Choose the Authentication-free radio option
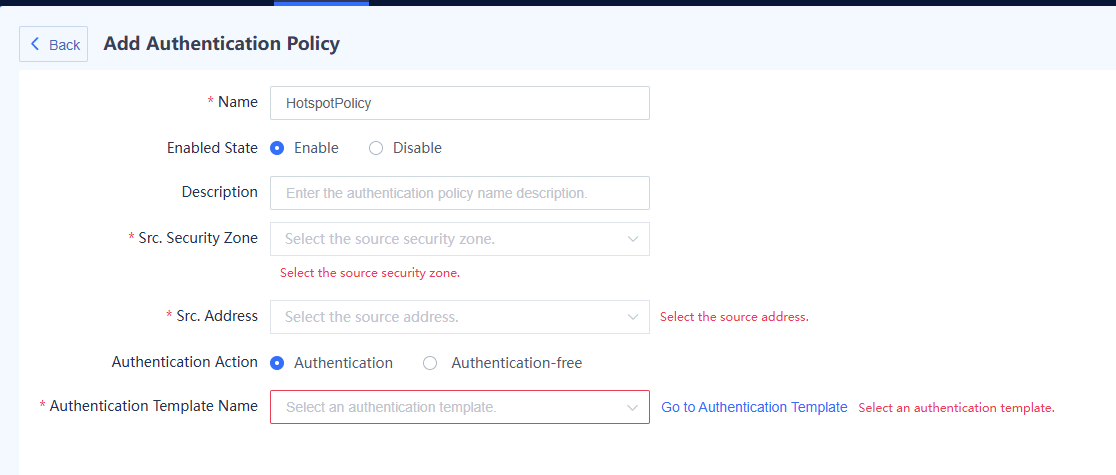 [x=430, y=363]
